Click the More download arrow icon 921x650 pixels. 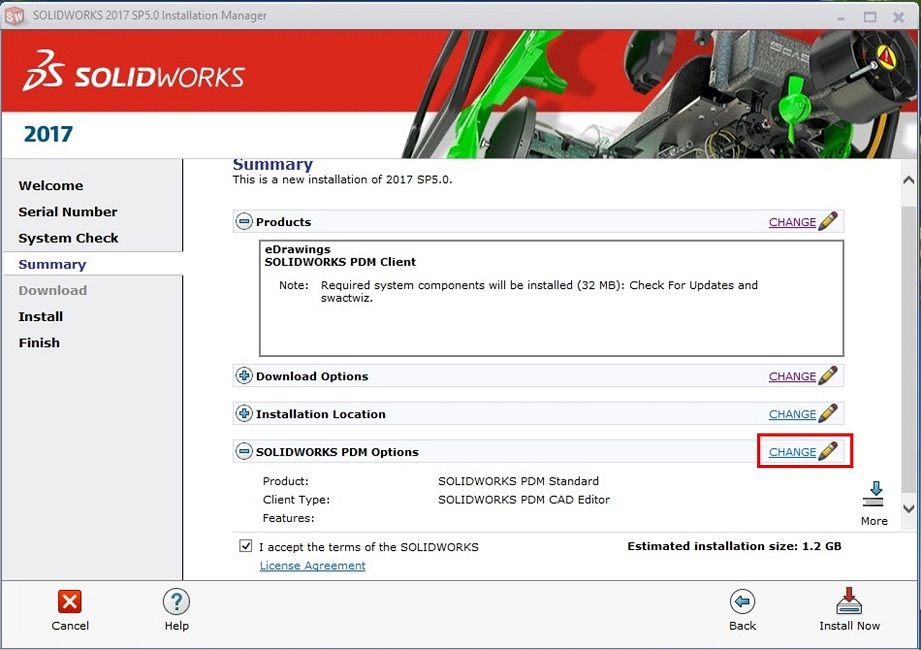pos(874,494)
